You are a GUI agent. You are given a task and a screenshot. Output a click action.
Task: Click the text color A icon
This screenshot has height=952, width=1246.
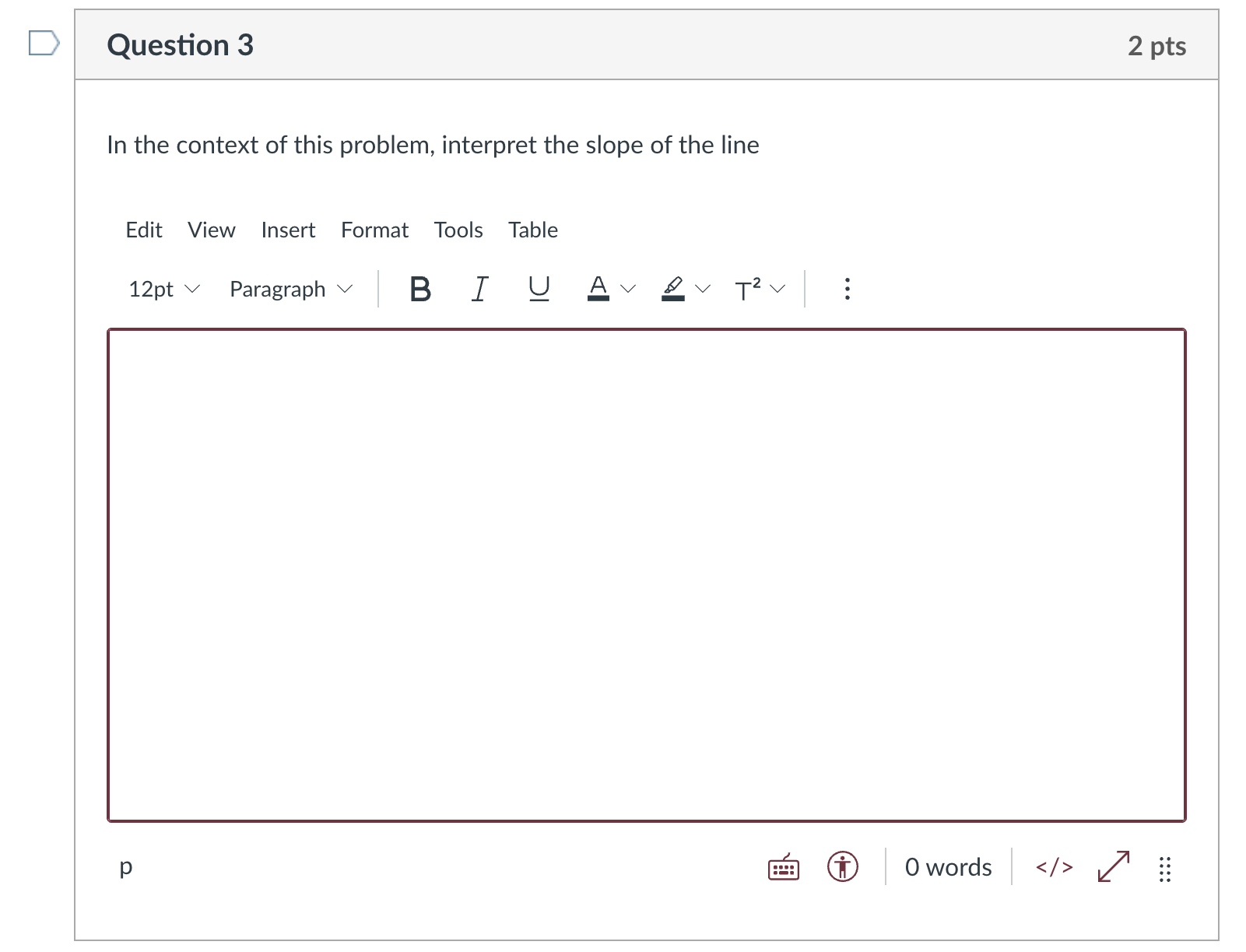[x=598, y=289]
